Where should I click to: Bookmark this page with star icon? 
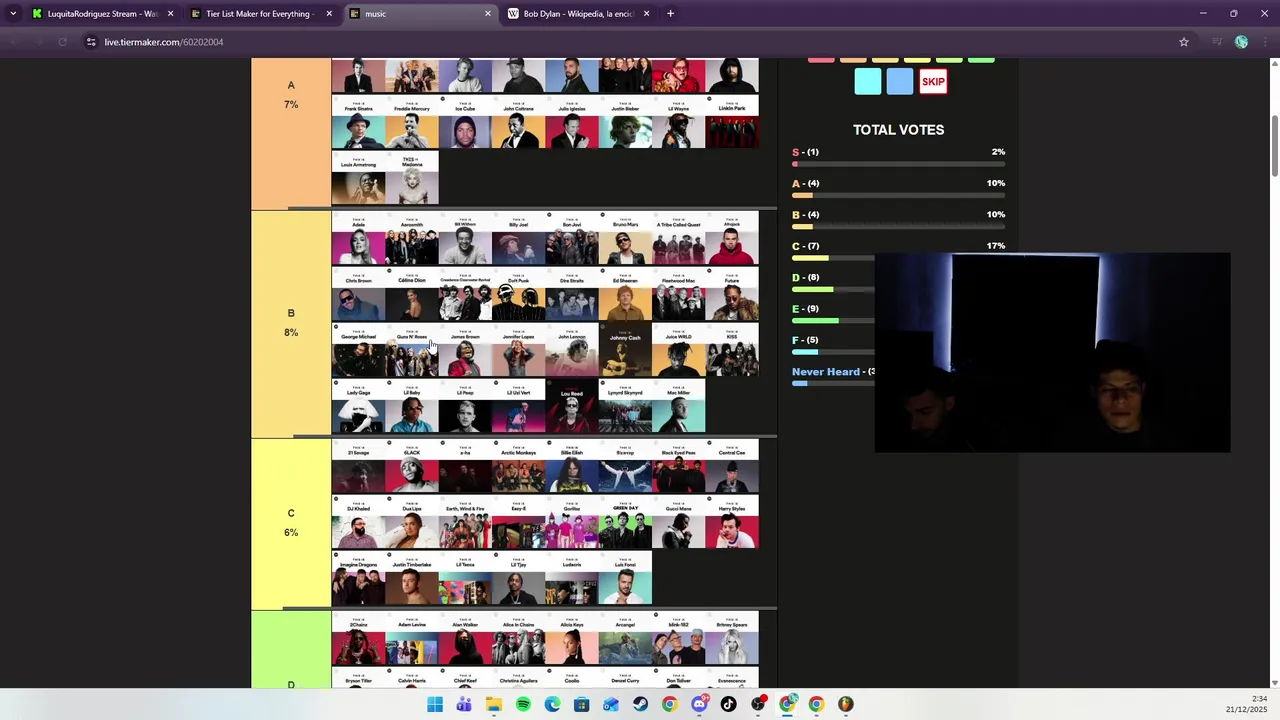click(1184, 42)
